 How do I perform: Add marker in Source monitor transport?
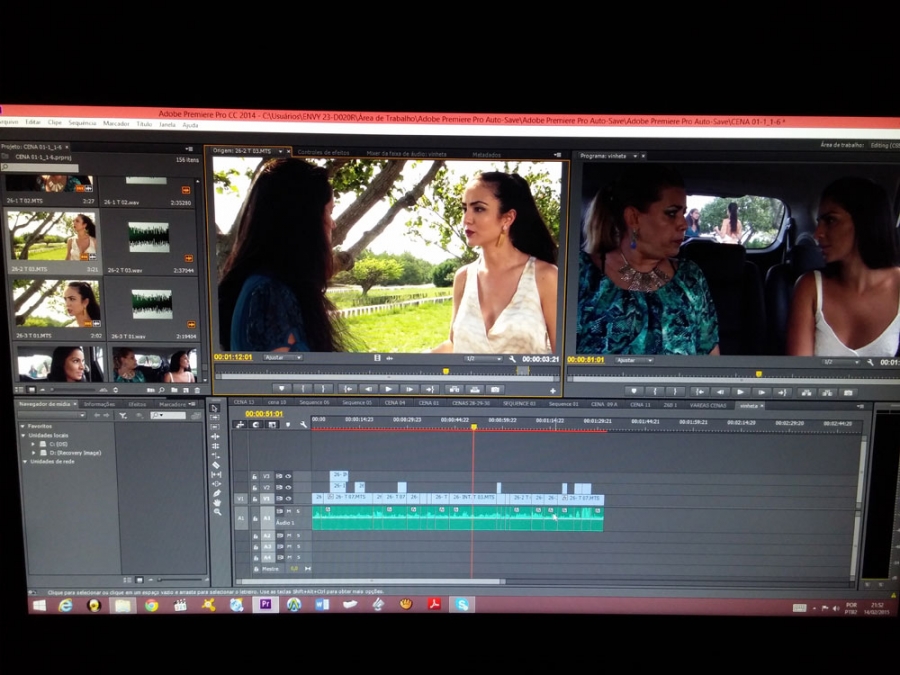(x=282, y=389)
